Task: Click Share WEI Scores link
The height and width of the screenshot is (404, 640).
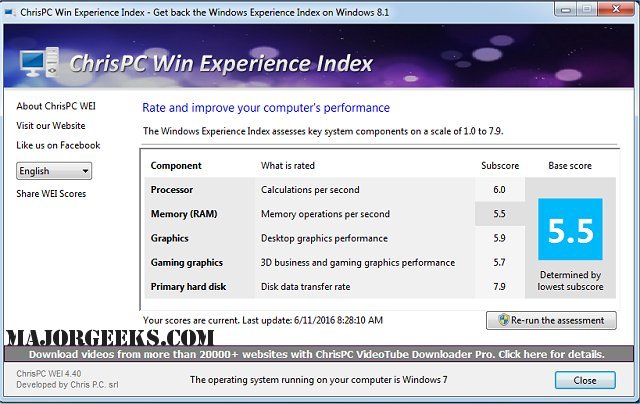Action: [x=51, y=194]
